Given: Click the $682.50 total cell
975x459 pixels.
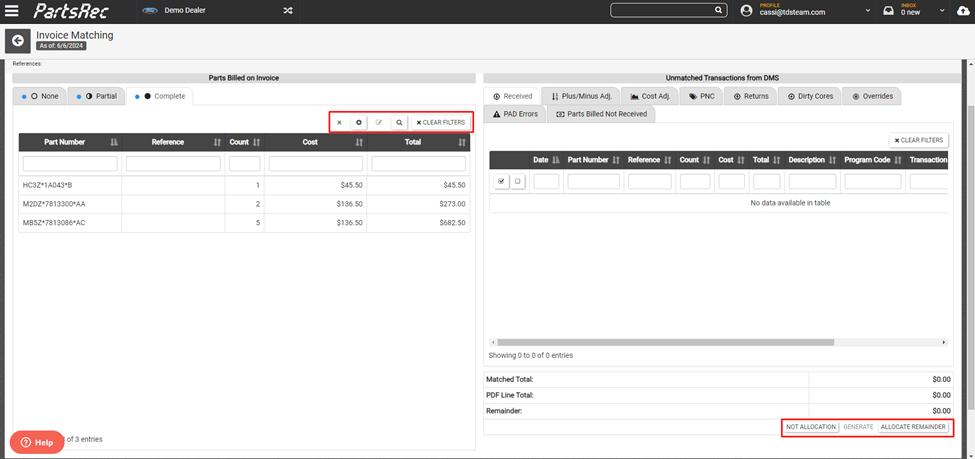Looking at the screenshot, I should (418, 223).
